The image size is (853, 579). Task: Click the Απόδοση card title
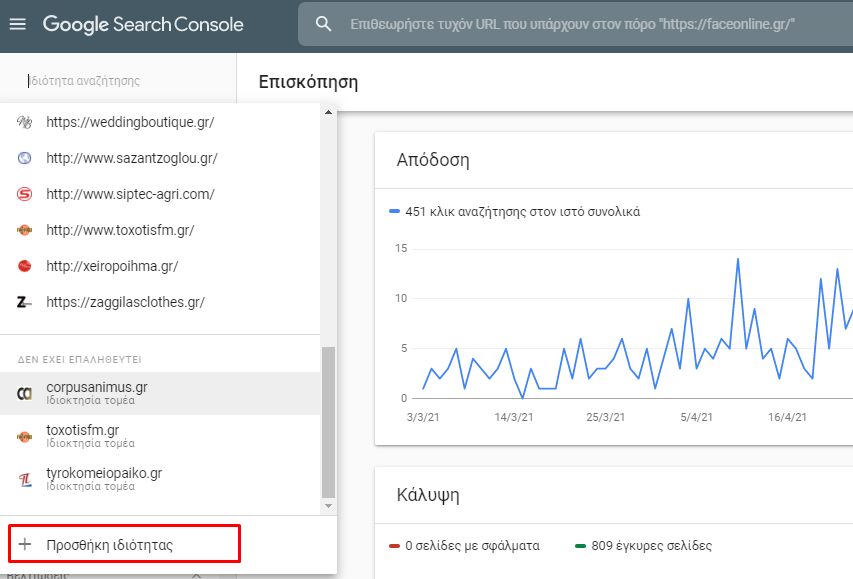433,160
